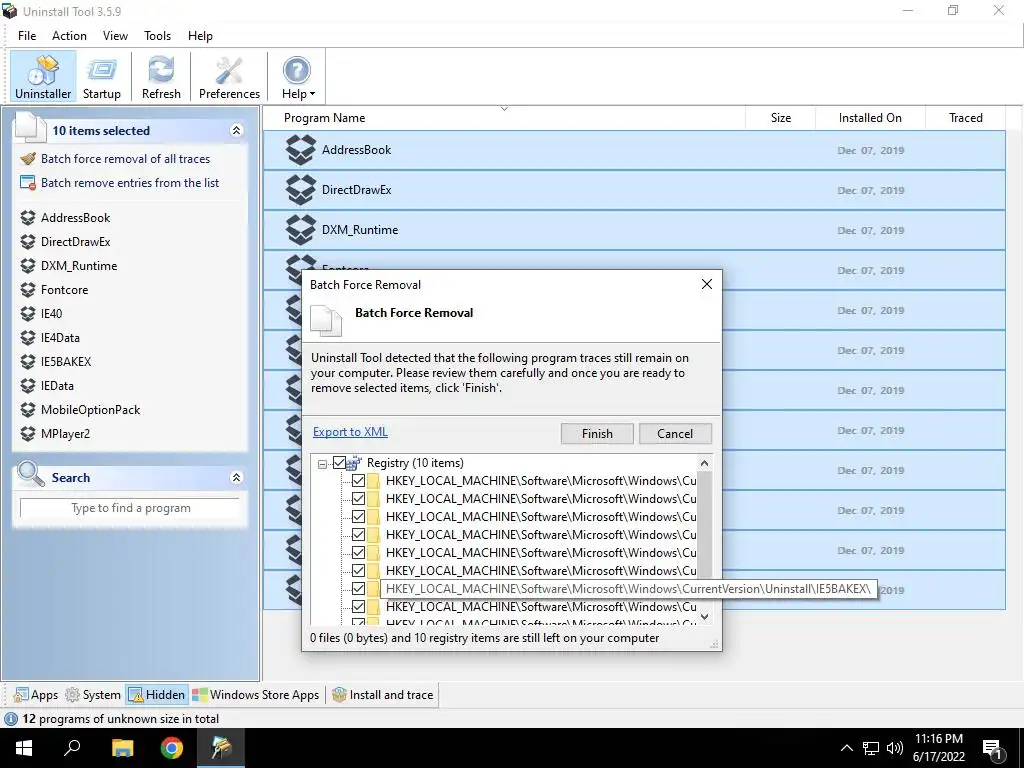Click the registry list scroll-down arrow
This screenshot has width=1024, height=768.
coord(704,617)
